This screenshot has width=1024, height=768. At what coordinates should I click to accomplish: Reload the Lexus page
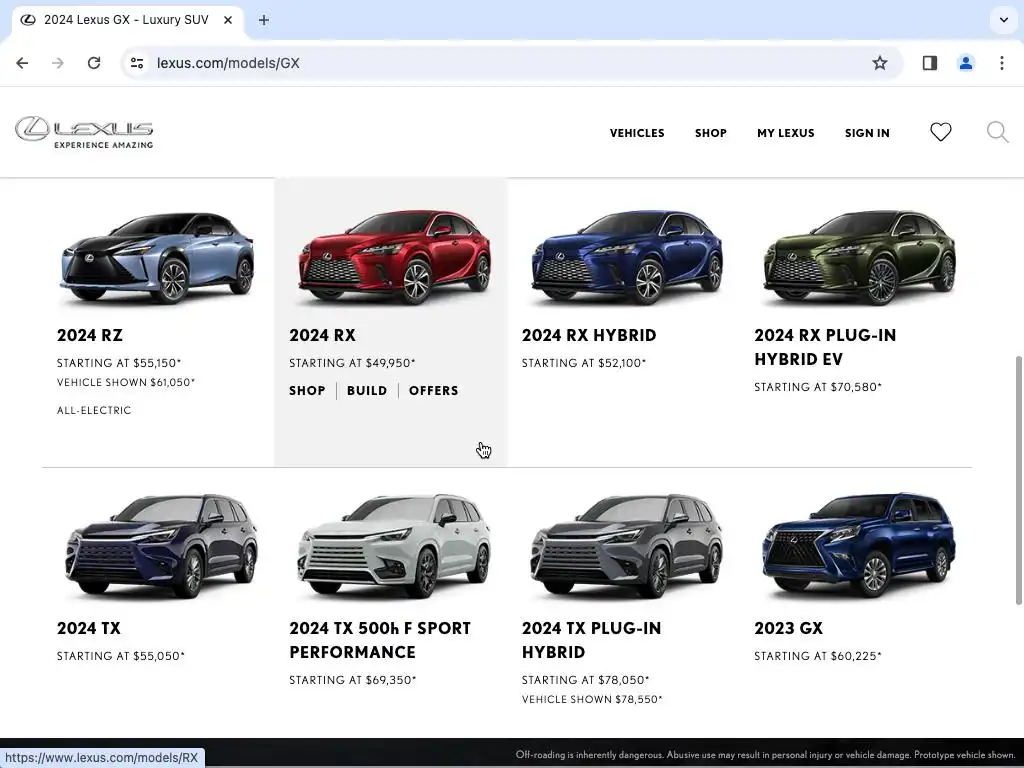coord(94,63)
